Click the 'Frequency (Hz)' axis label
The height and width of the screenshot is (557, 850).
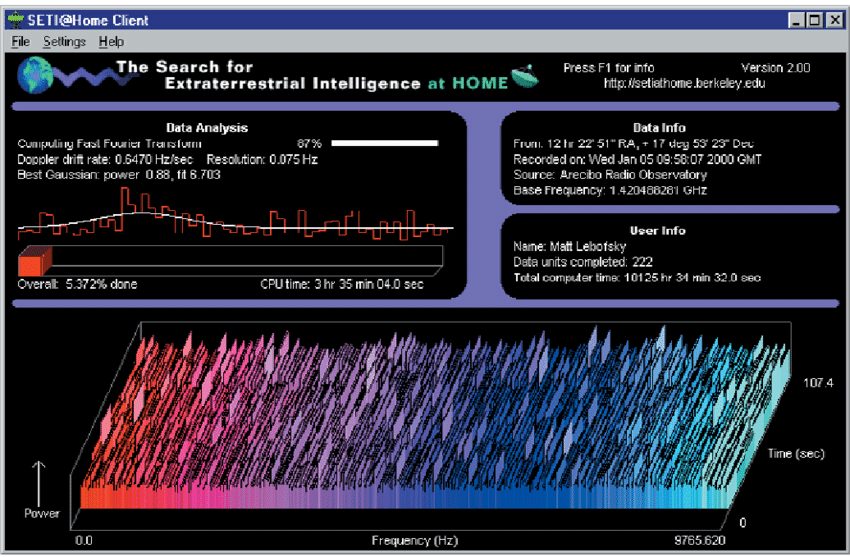click(x=415, y=540)
